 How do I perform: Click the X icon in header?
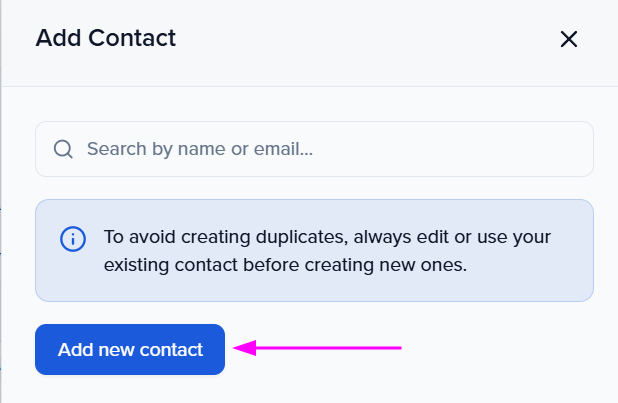coord(569,39)
